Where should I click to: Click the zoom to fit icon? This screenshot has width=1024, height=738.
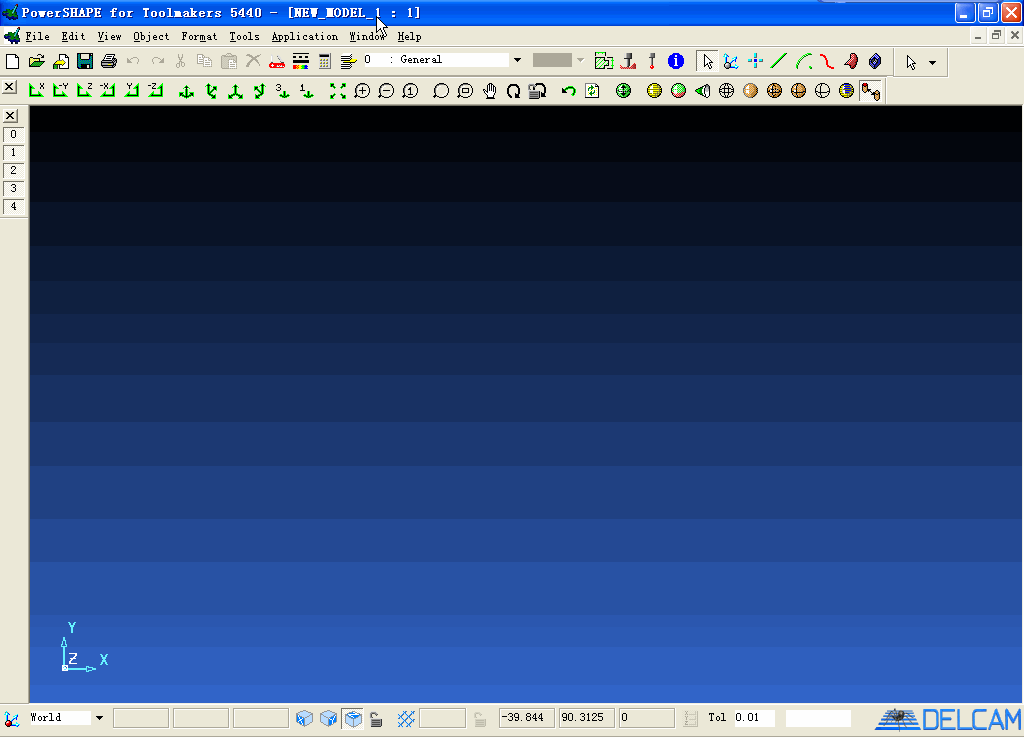click(x=338, y=91)
